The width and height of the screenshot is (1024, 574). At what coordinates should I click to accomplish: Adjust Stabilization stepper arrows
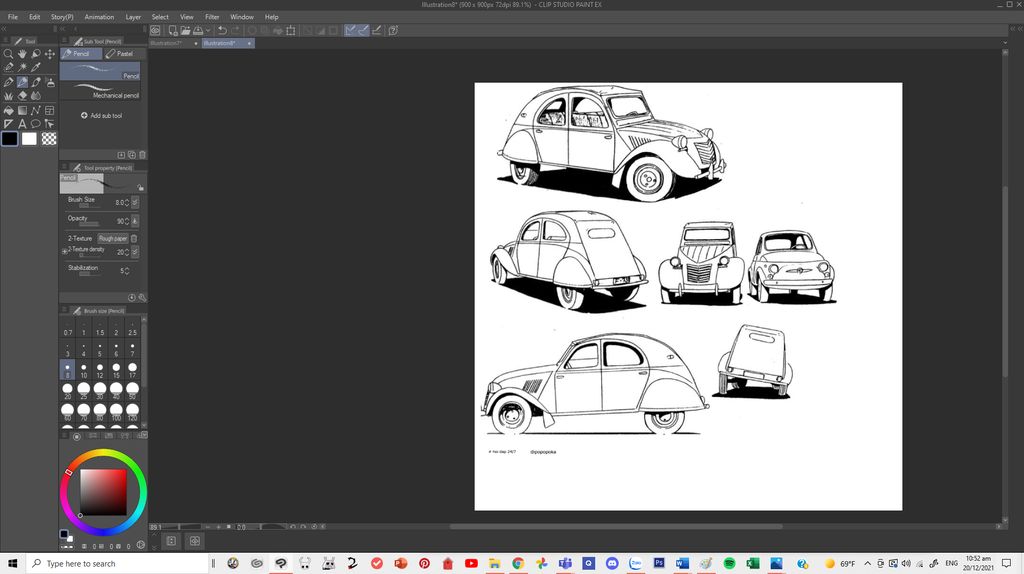pyautogui.click(x=127, y=270)
